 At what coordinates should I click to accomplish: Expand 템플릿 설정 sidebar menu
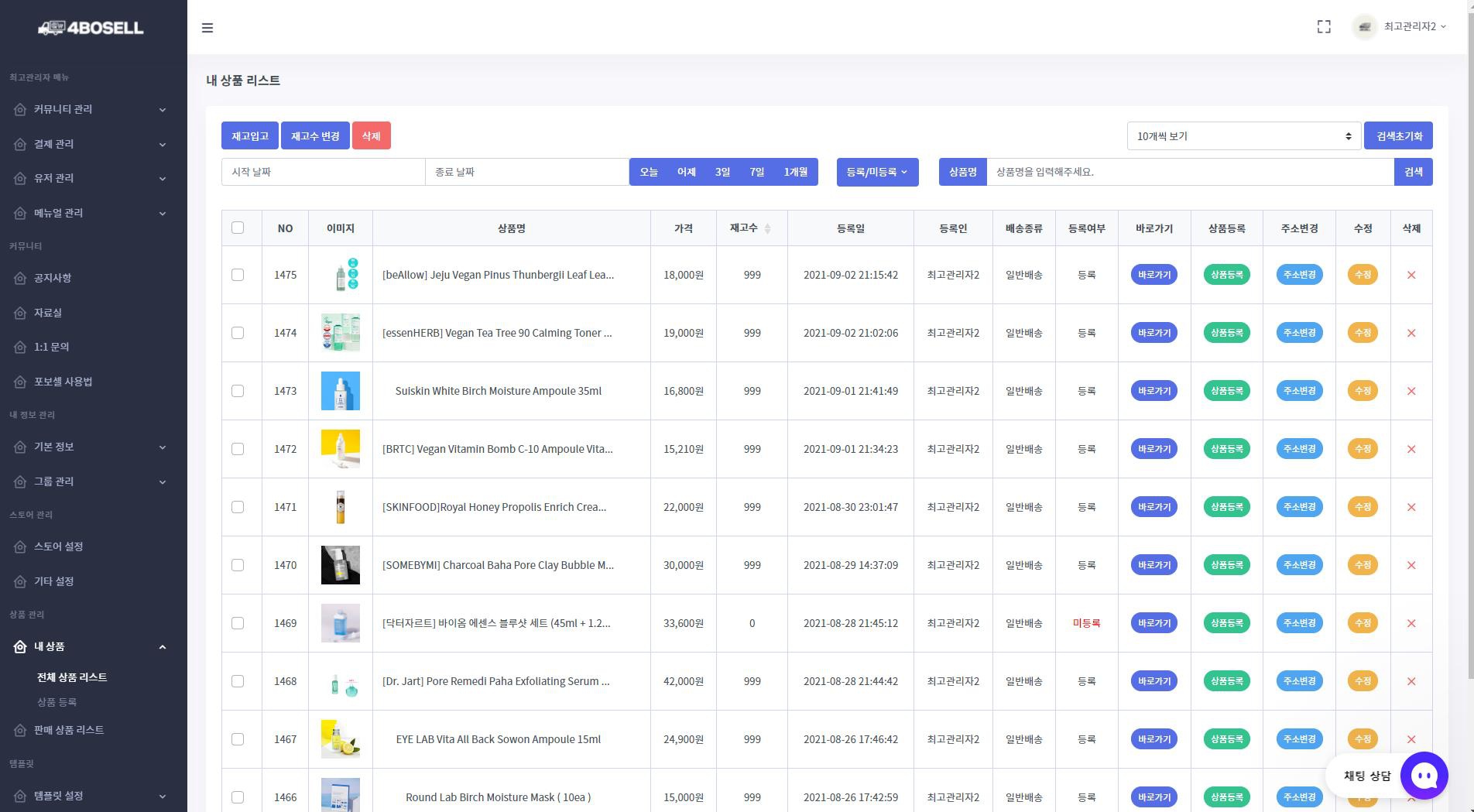pos(93,796)
